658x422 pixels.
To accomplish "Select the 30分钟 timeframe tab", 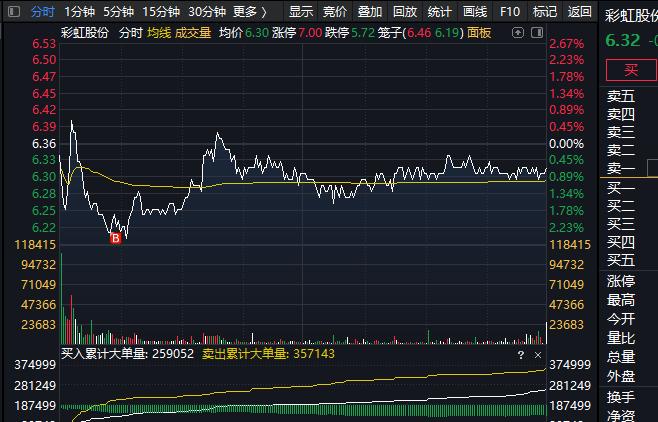I will (x=206, y=12).
